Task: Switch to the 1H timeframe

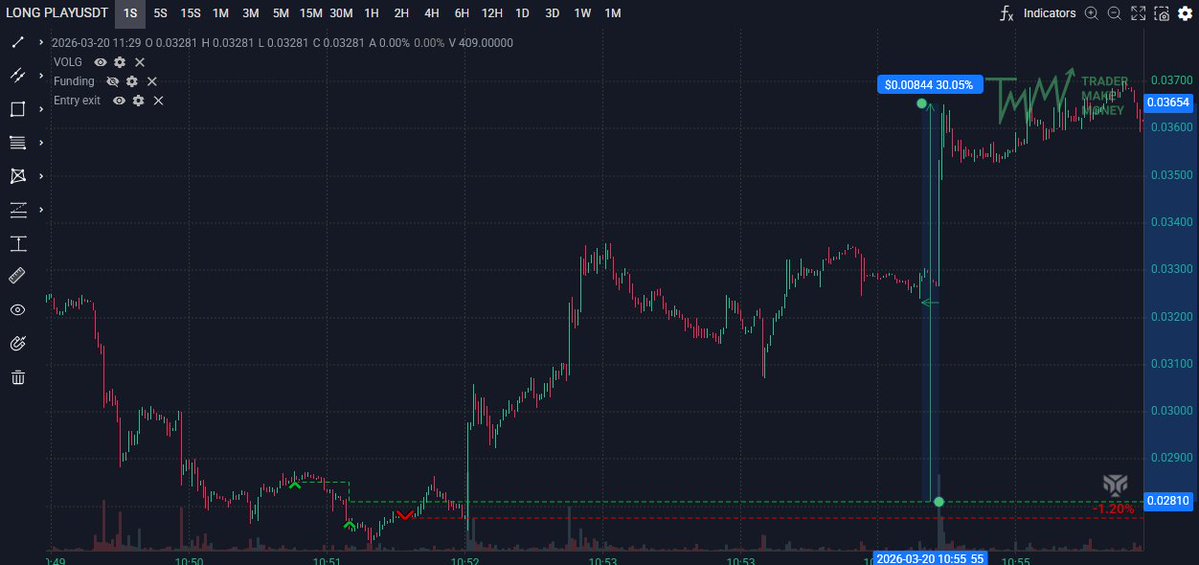Action: pyautogui.click(x=371, y=13)
